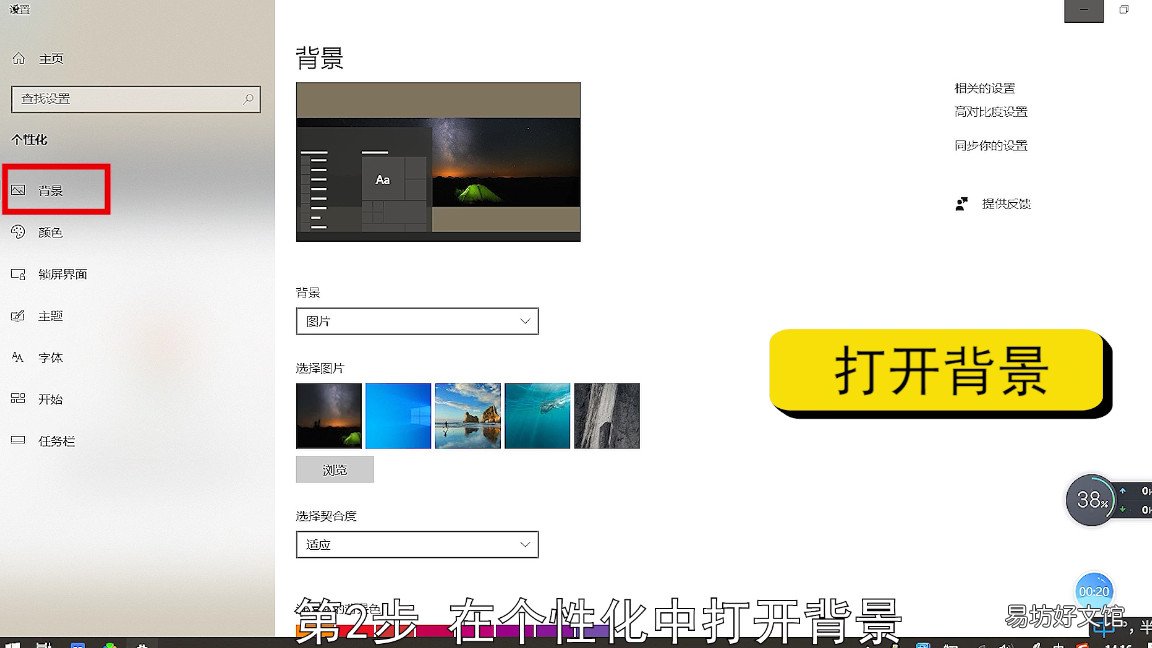The image size is (1152, 648).
Task: Open the 任务栏 settings page
Action: coord(44,441)
